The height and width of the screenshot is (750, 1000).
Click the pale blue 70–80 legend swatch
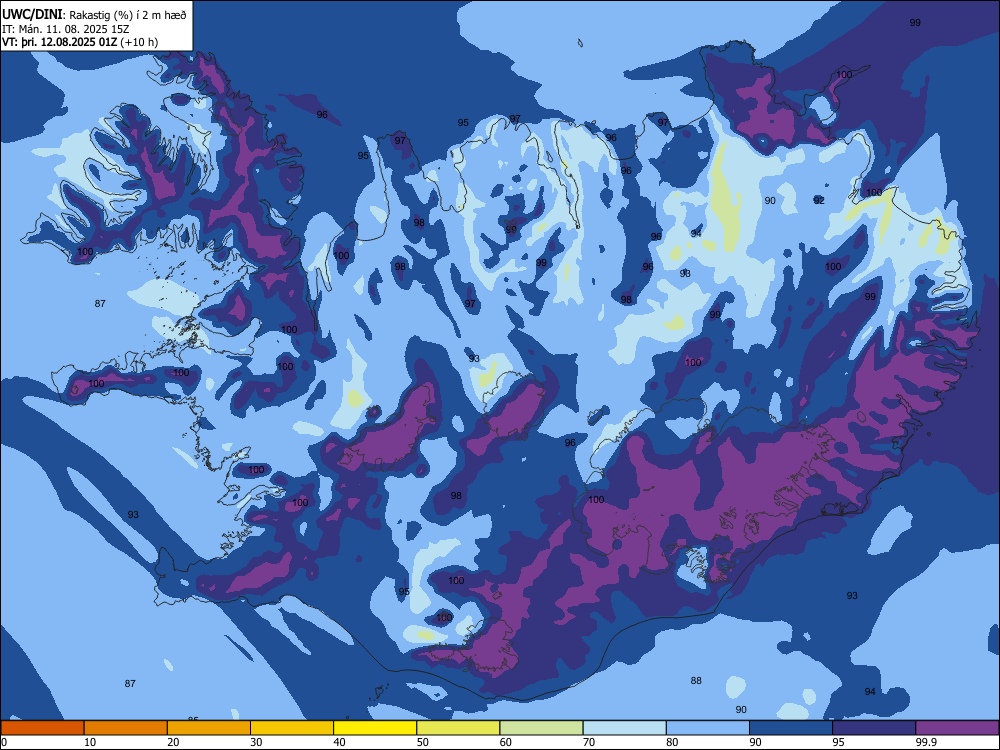624,728
